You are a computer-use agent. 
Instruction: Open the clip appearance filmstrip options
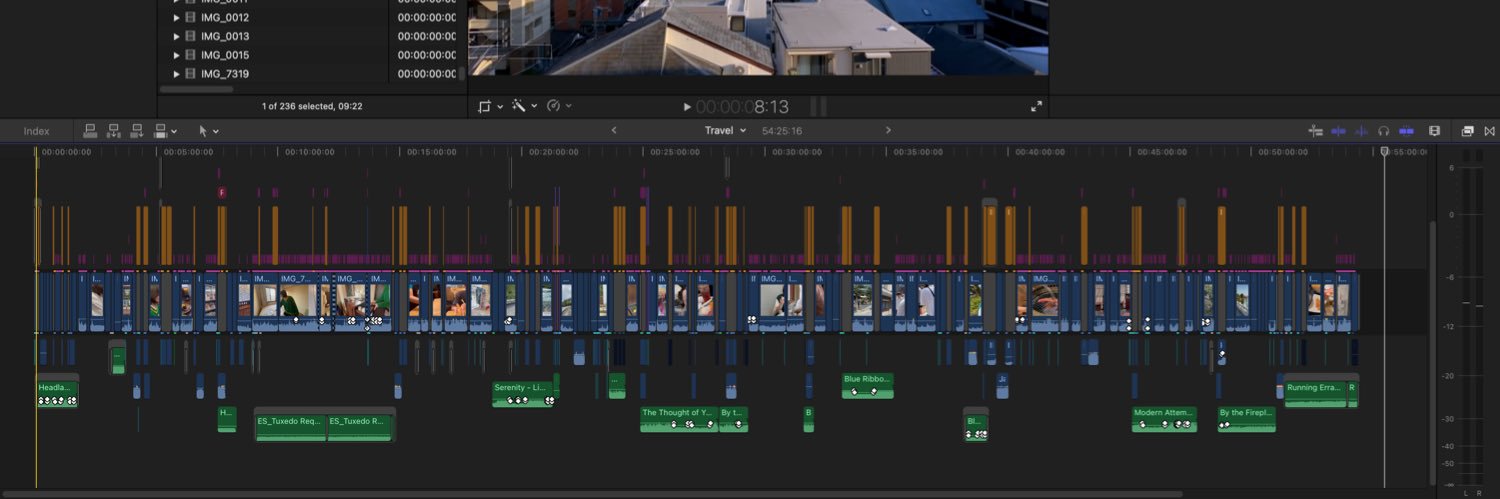pyautogui.click(x=1434, y=131)
